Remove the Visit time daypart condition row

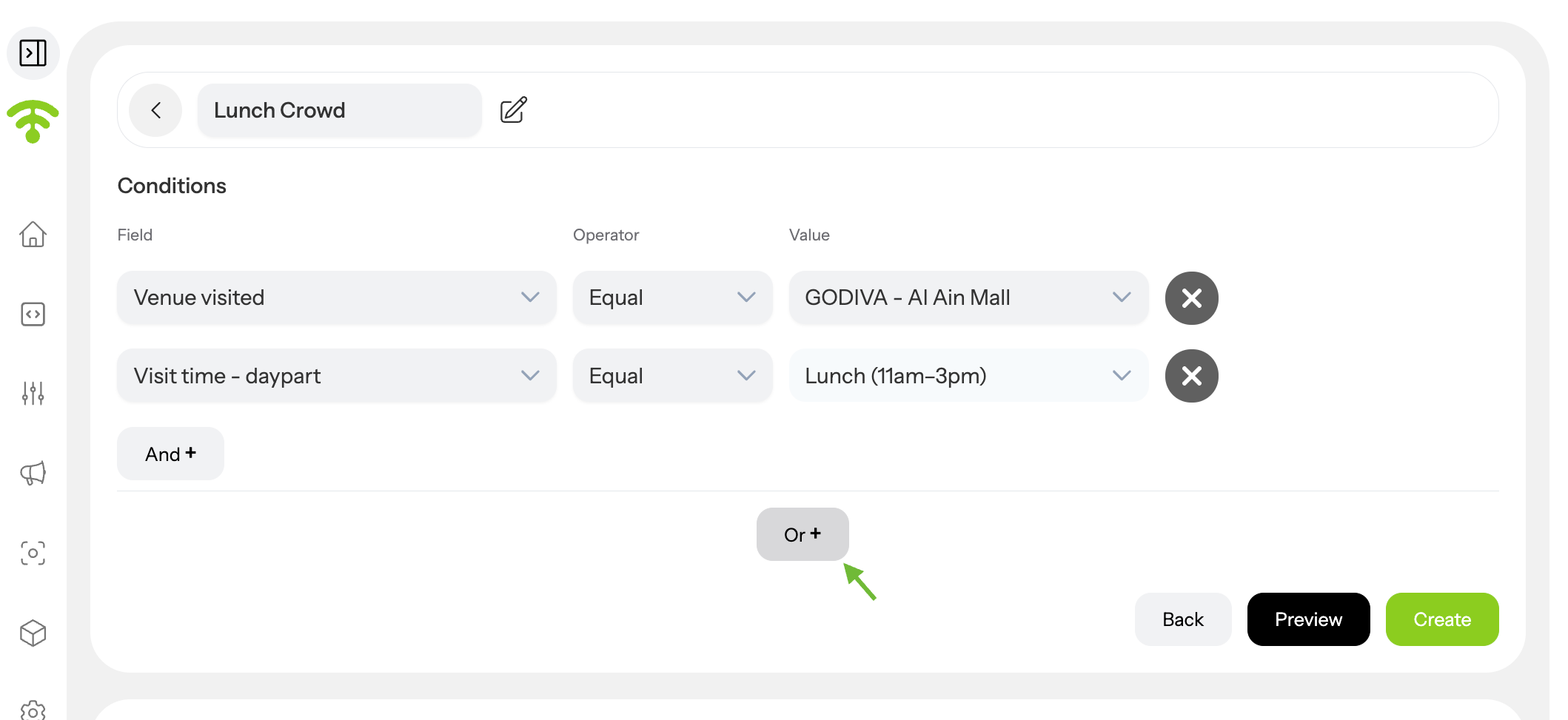point(1192,376)
